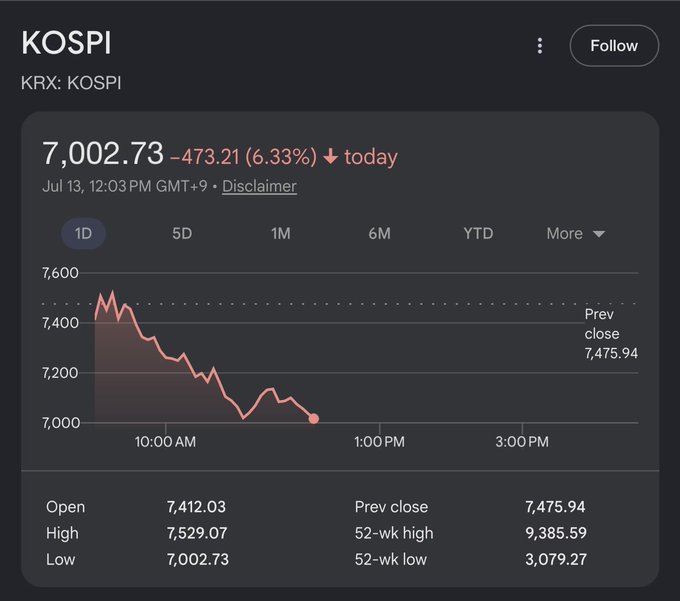
Task: Open the Disclaimer link
Action: coord(259,186)
